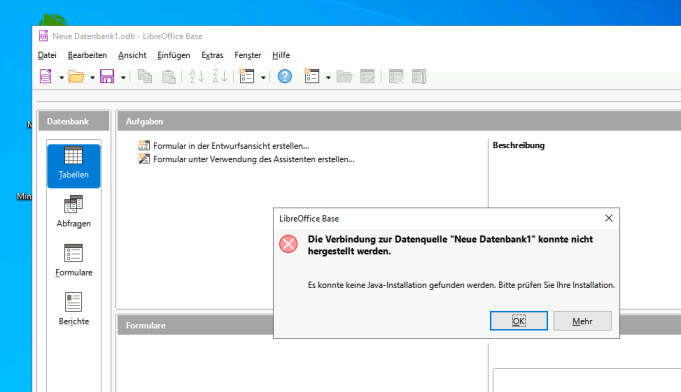Viewport: 681px width, 392px height.
Task: Open the Ansicht menu
Action: pos(132,55)
